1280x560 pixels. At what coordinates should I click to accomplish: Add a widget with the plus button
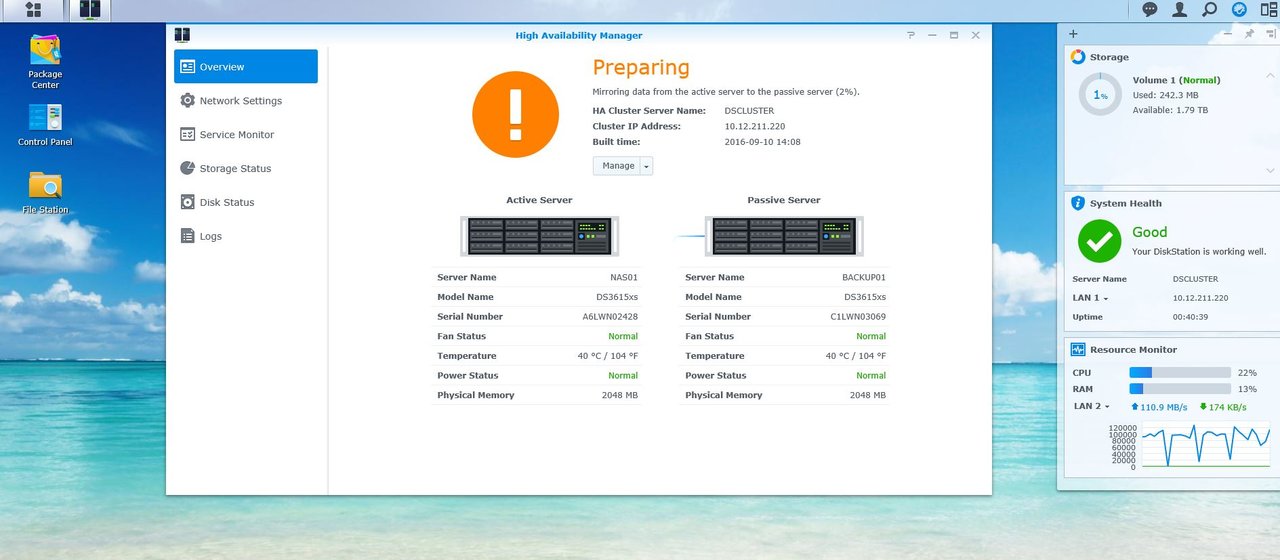tap(1074, 34)
